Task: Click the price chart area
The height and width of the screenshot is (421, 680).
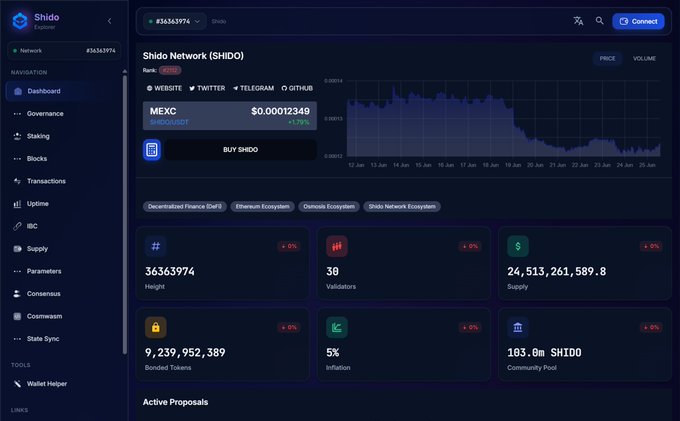Action: click(x=503, y=118)
